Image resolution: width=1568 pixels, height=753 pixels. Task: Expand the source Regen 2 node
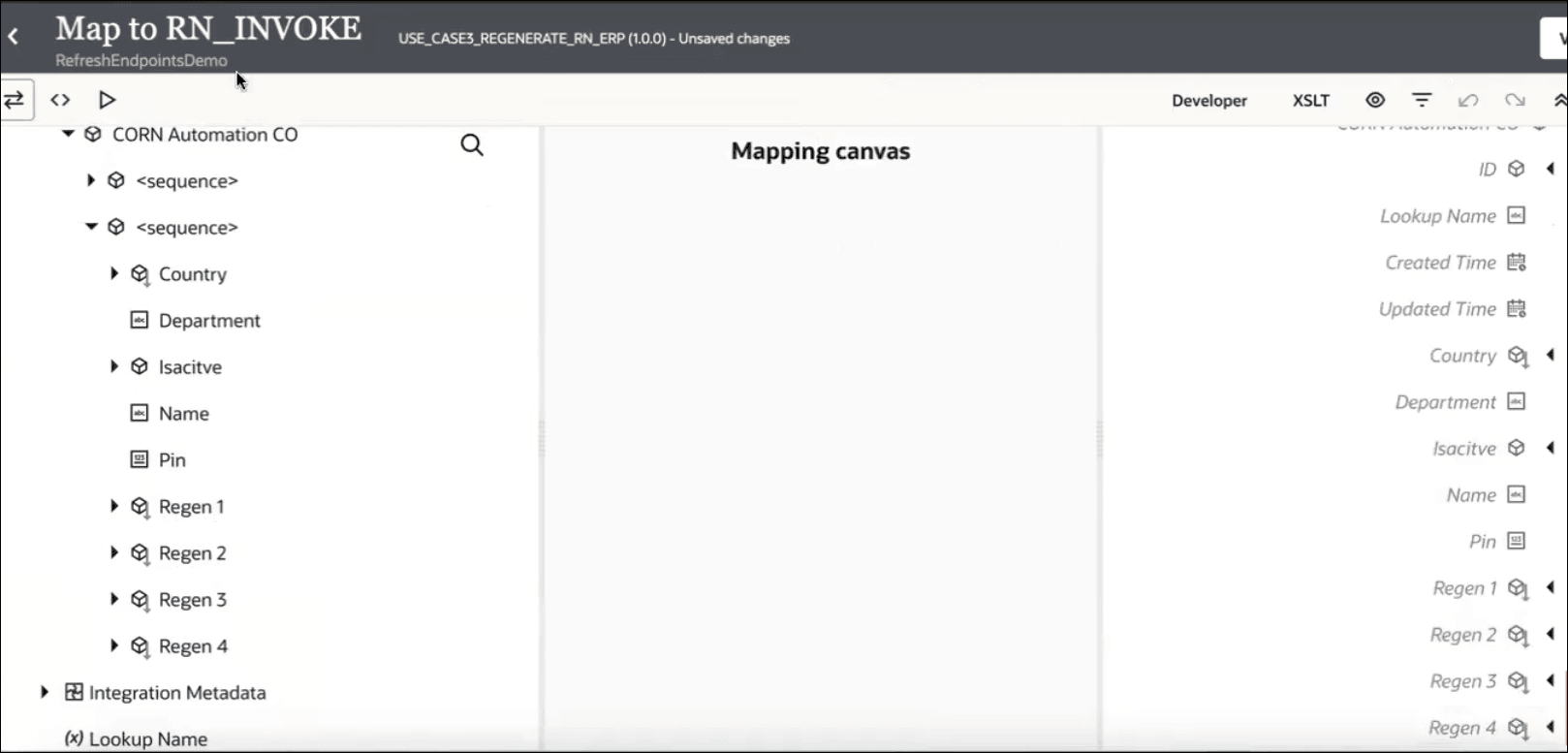click(x=114, y=552)
